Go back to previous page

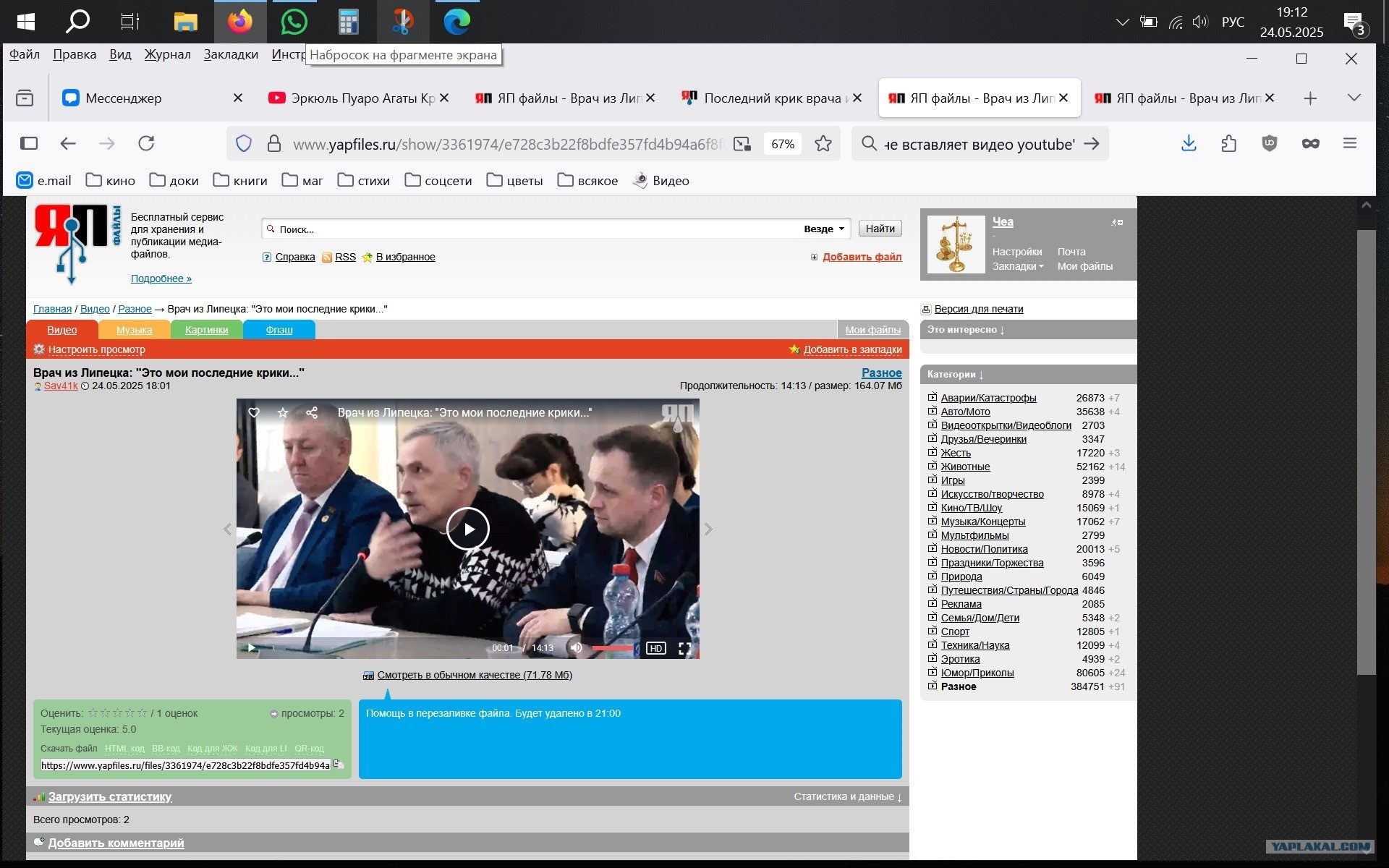(68, 143)
